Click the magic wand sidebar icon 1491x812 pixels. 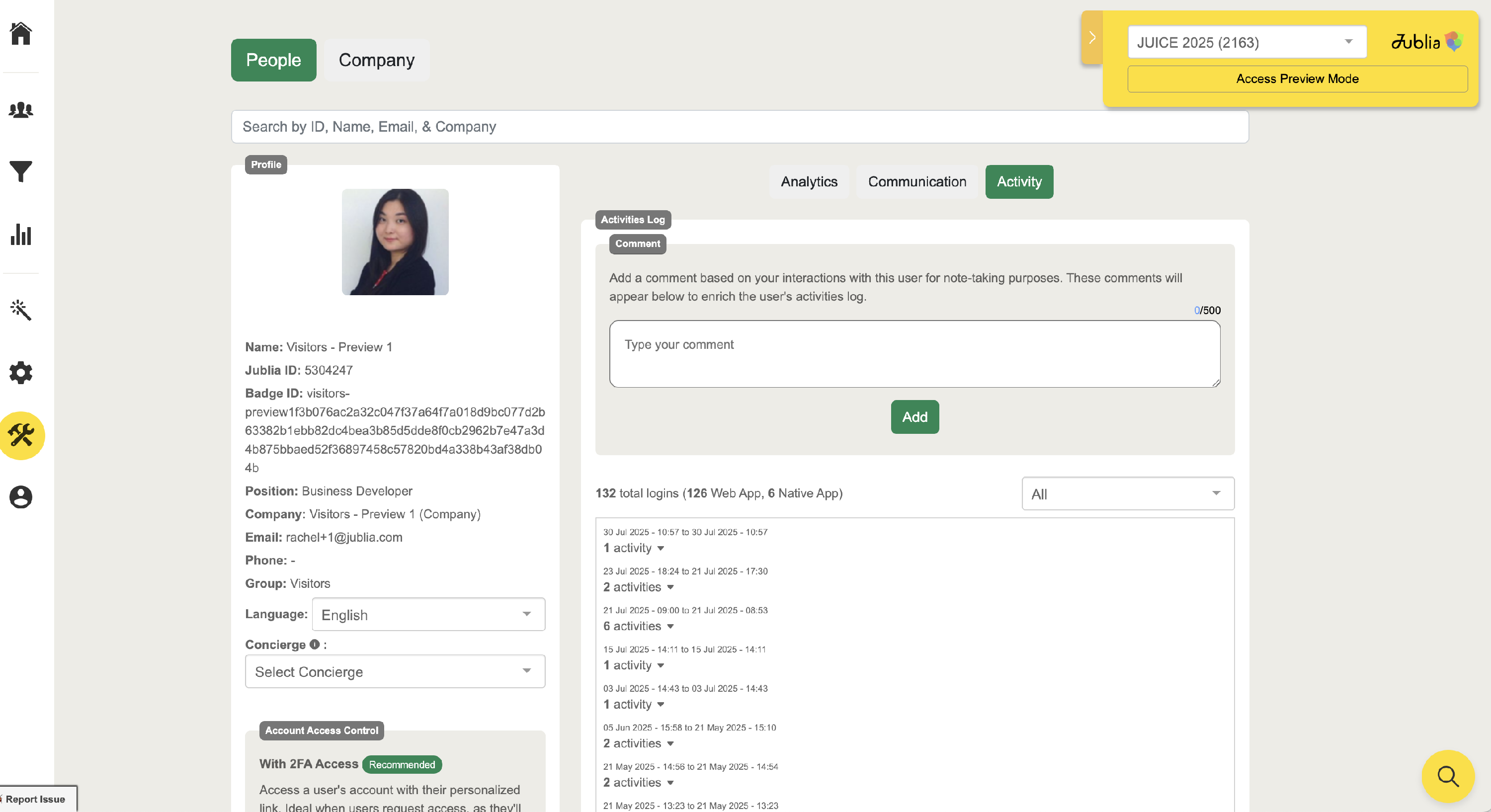(21, 310)
